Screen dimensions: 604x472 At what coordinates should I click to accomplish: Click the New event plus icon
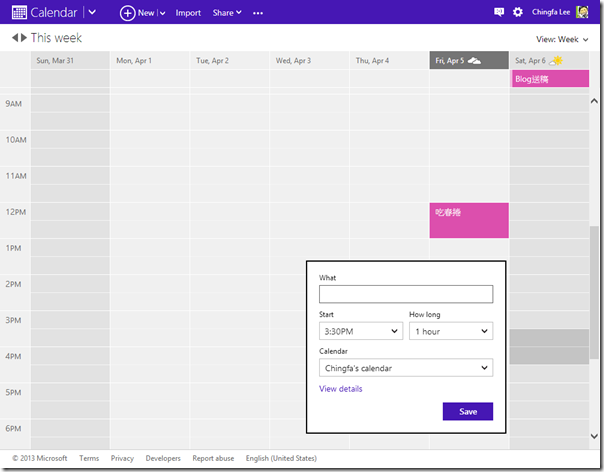[128, 13]
